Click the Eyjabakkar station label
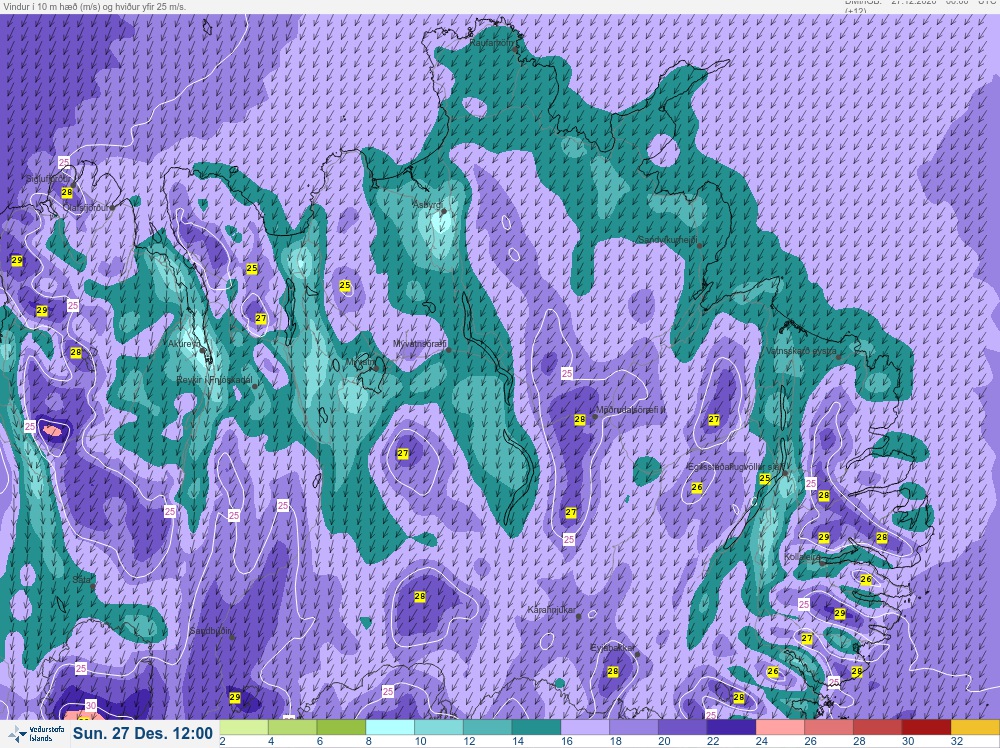 pos(612,647)
